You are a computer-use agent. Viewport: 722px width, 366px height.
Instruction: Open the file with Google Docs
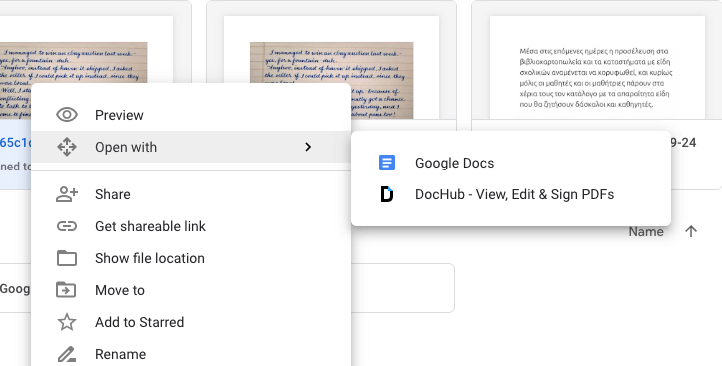click(x=511, y=163)
